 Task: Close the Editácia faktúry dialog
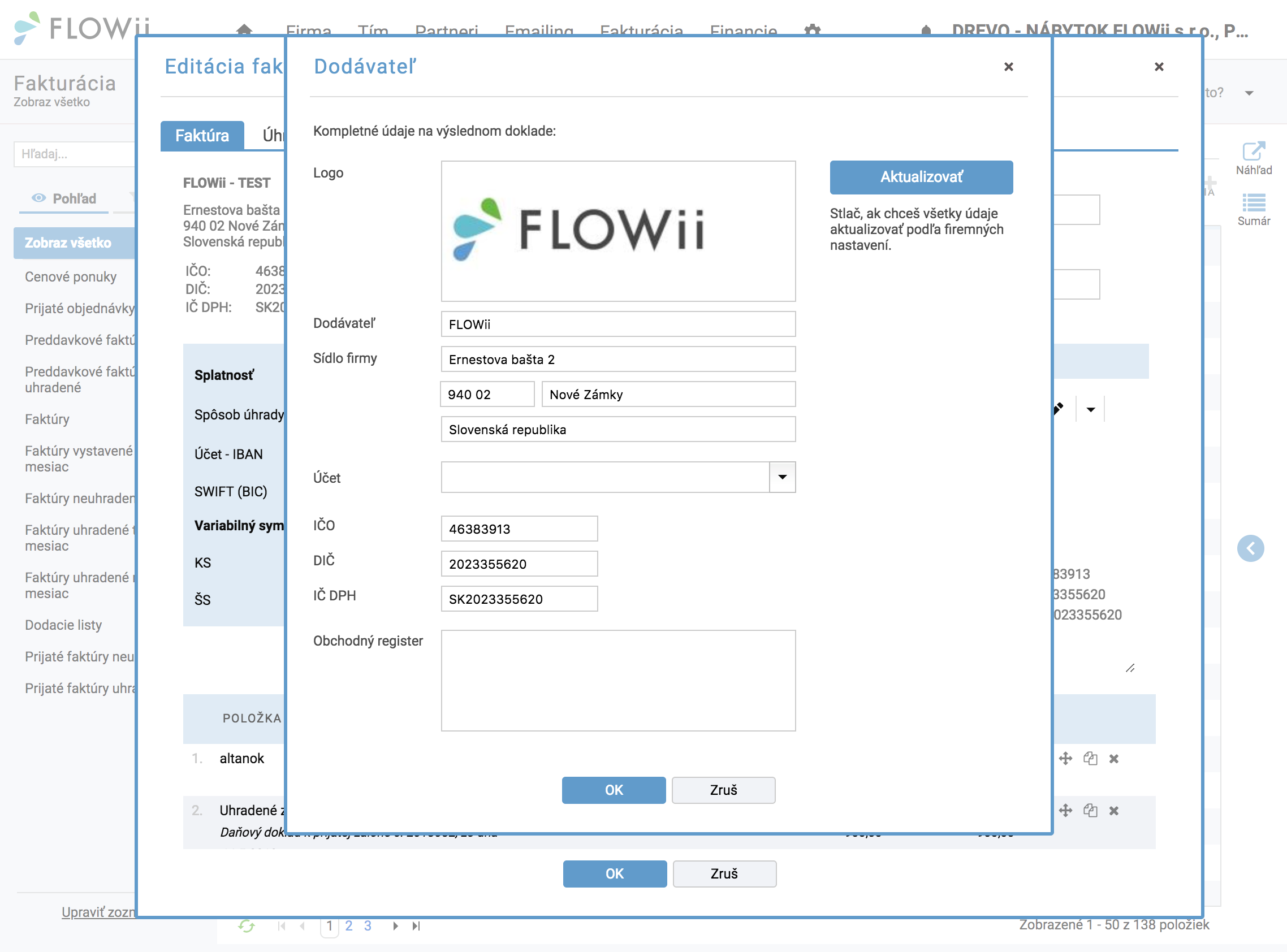click(x=1159, y=67)
